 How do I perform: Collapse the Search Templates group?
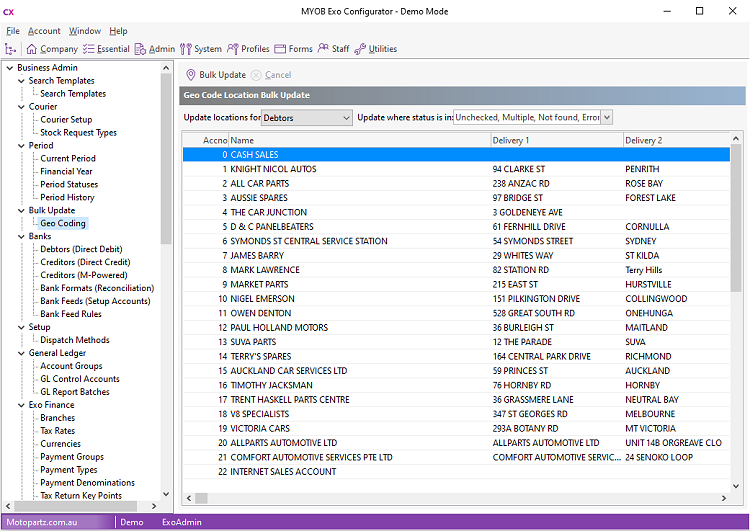[x=21, y=81]
